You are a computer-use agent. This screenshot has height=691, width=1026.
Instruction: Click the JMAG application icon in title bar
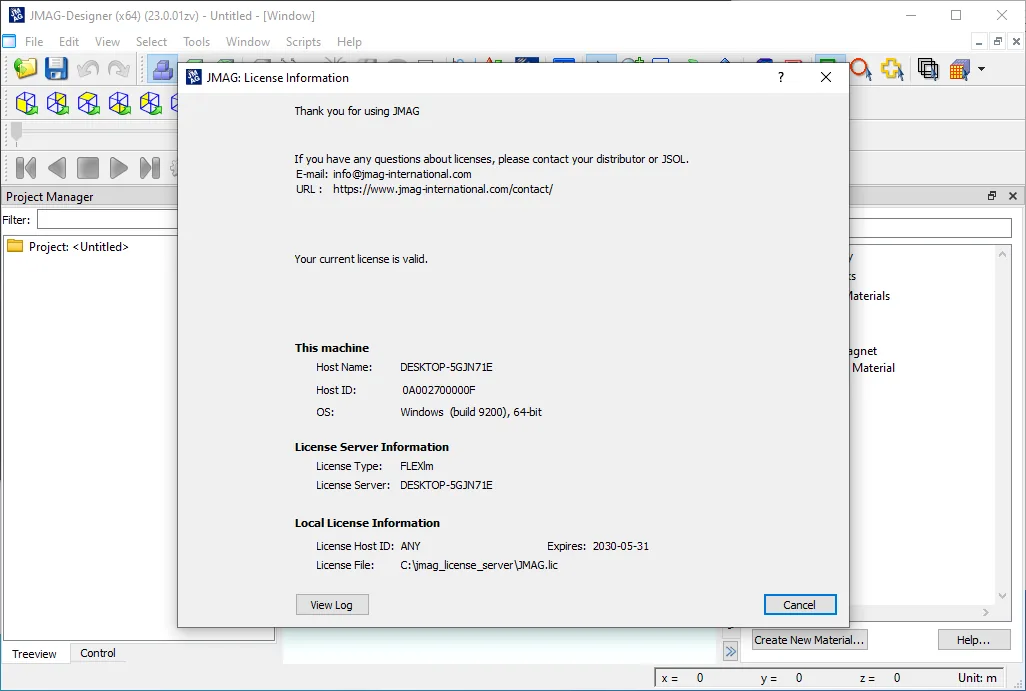click(17, 15)
